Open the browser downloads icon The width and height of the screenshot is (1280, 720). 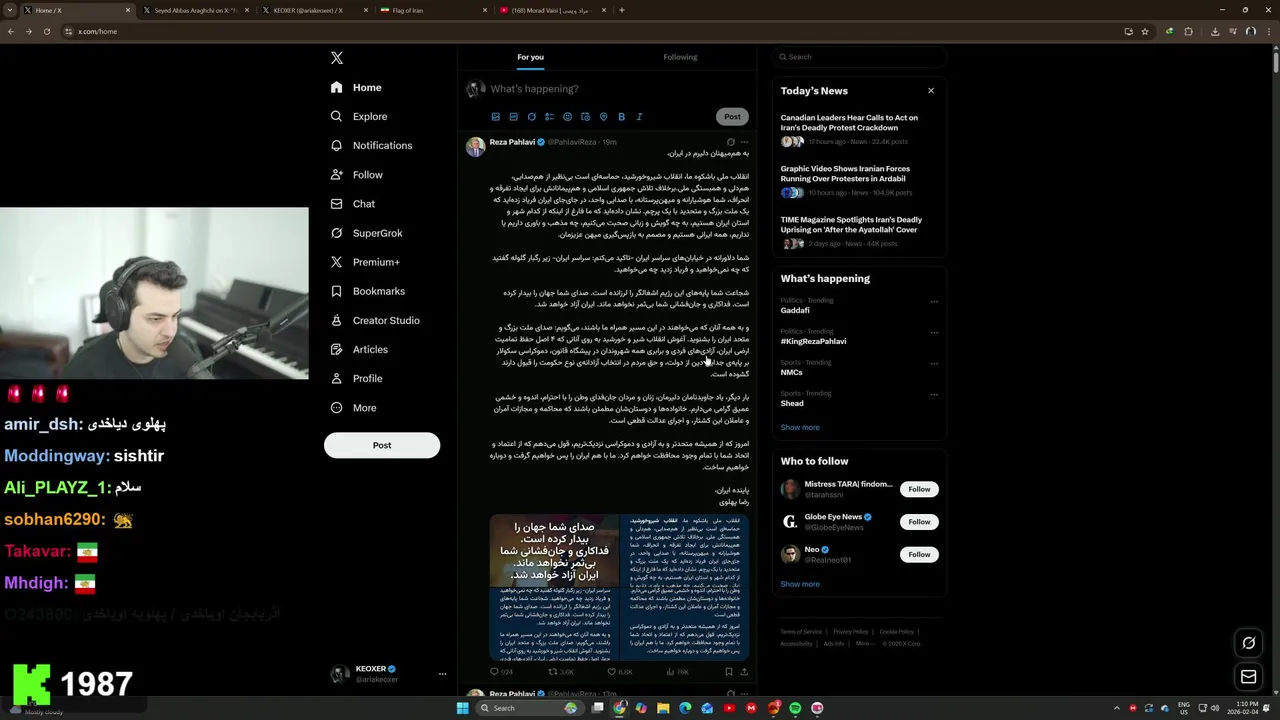pos(1215,31)
